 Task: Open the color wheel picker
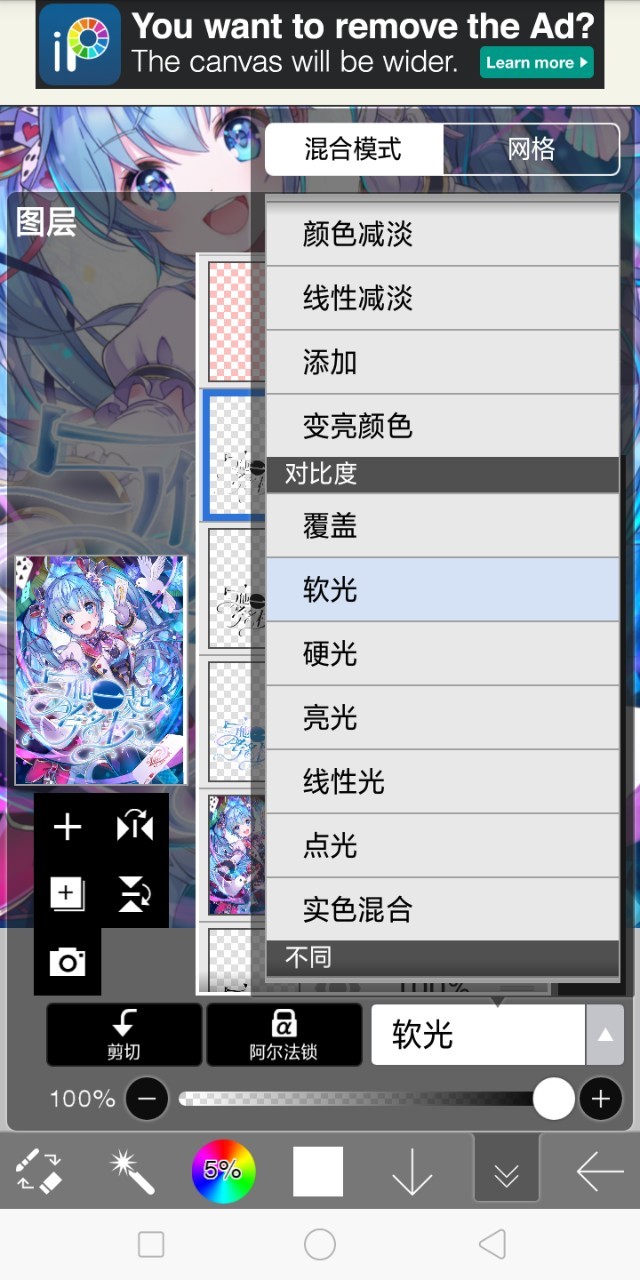[224, 1171]
